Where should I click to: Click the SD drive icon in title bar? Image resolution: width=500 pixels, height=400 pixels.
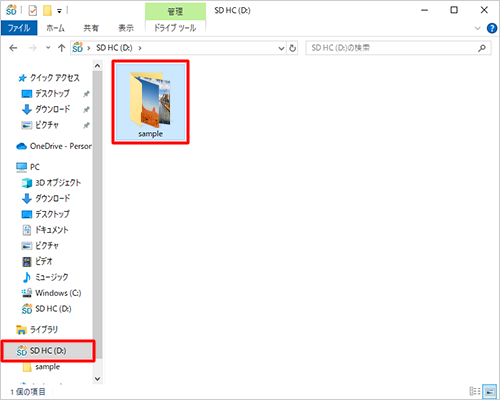tap(11, 10)
